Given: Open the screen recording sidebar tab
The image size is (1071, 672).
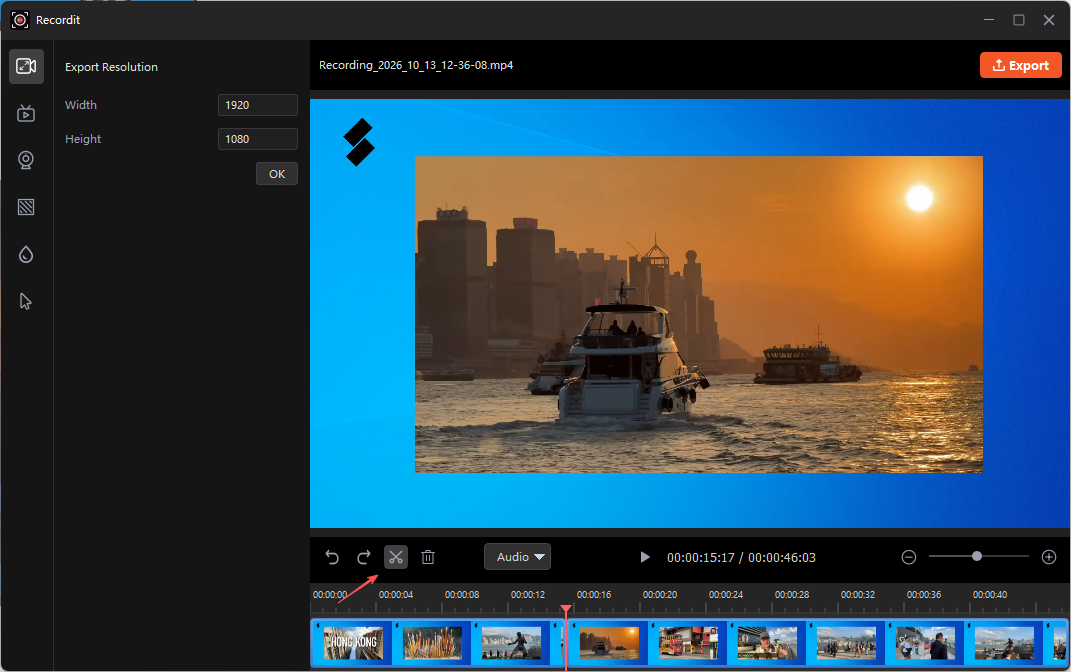Looking at the screenshot, I should (x=26, y=113).
